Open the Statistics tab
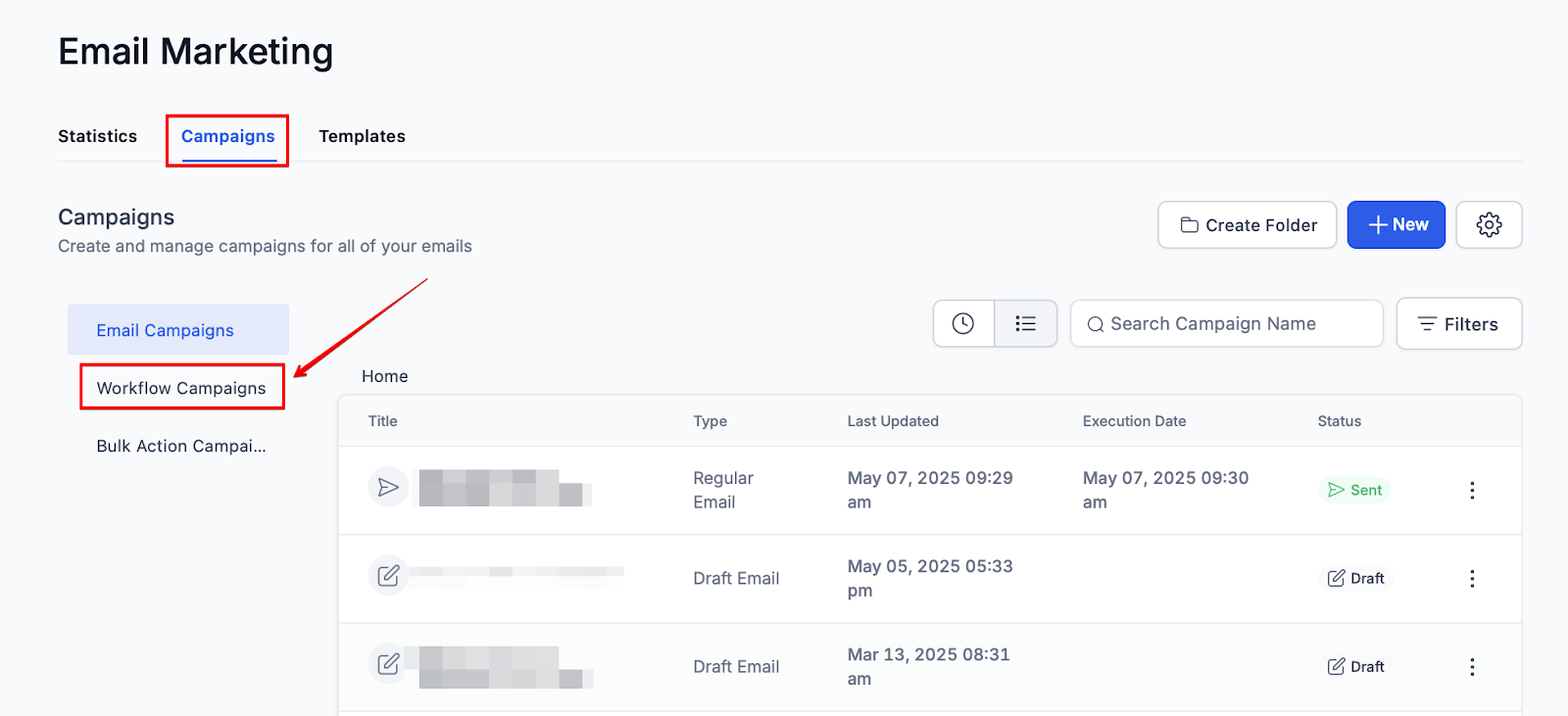Viewport: 1568px width, 716px height. (x=97, y=136)
